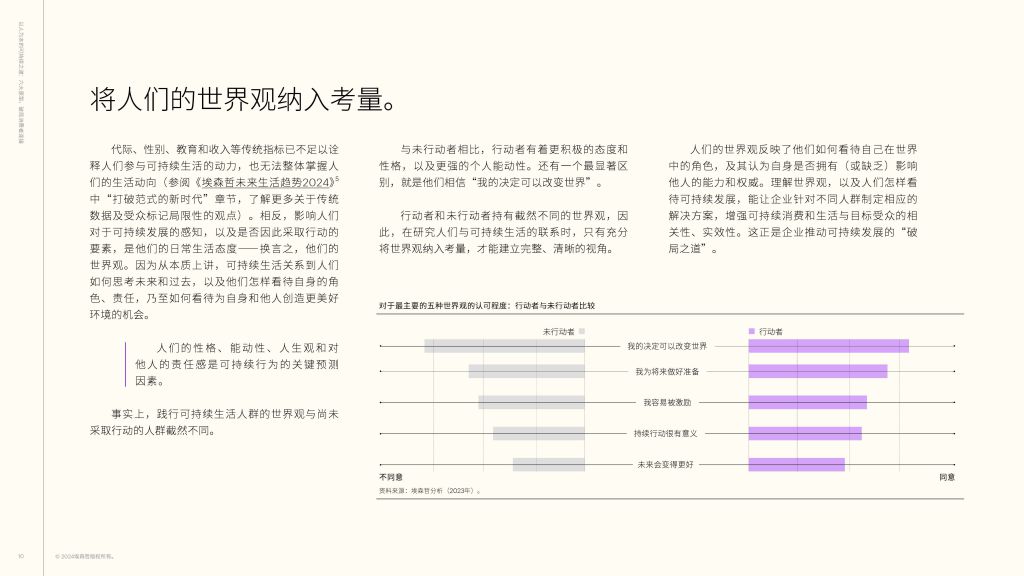
Task: Select the chart label 我容易被激励
Action: coord(667,402)
